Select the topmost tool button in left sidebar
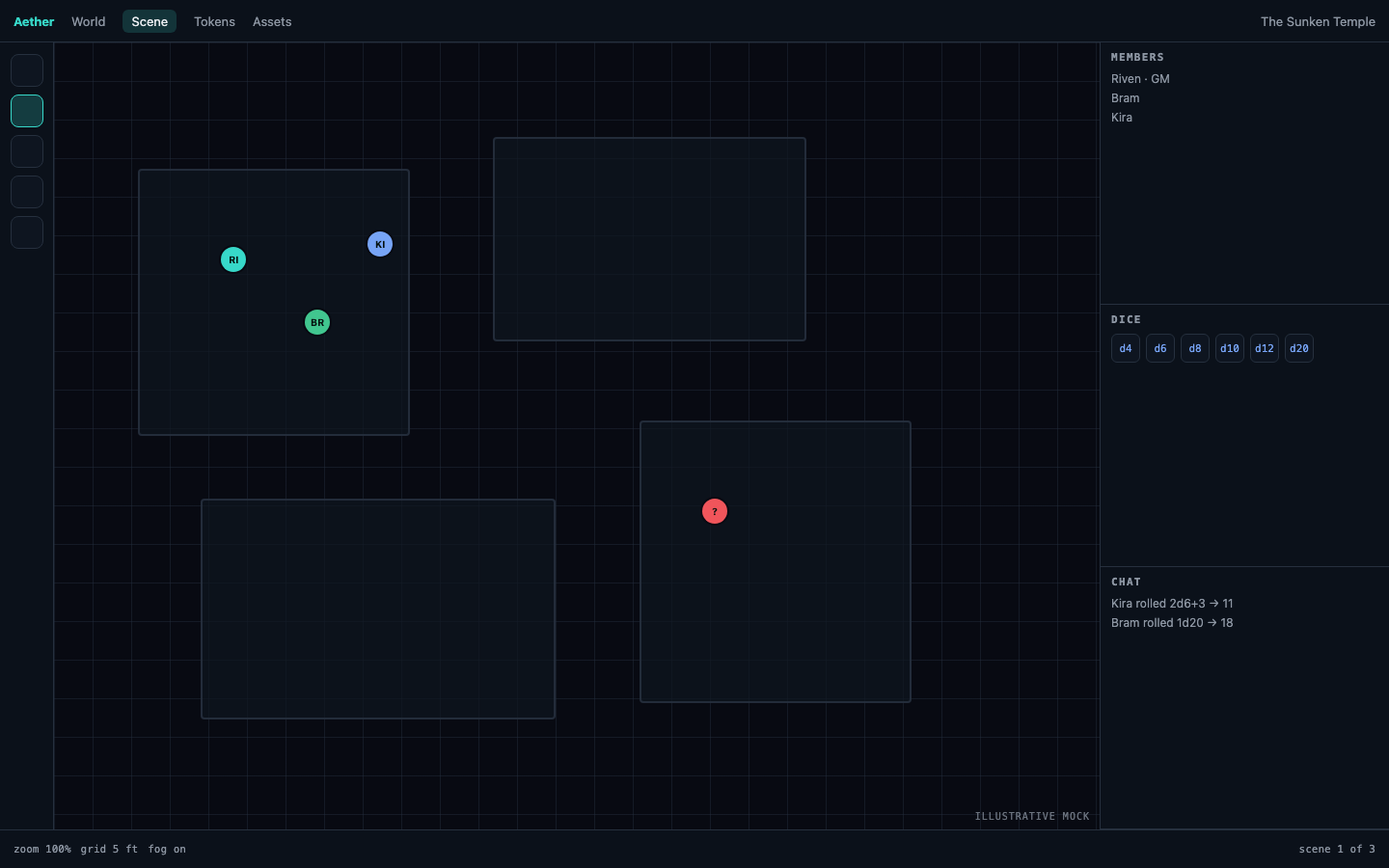 tap(27, 70)
